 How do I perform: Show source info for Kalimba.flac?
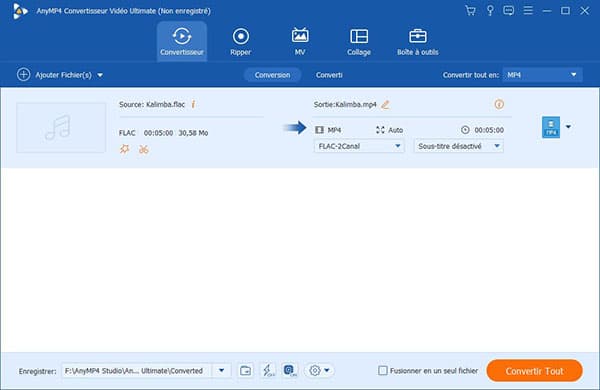click(193, 104)
